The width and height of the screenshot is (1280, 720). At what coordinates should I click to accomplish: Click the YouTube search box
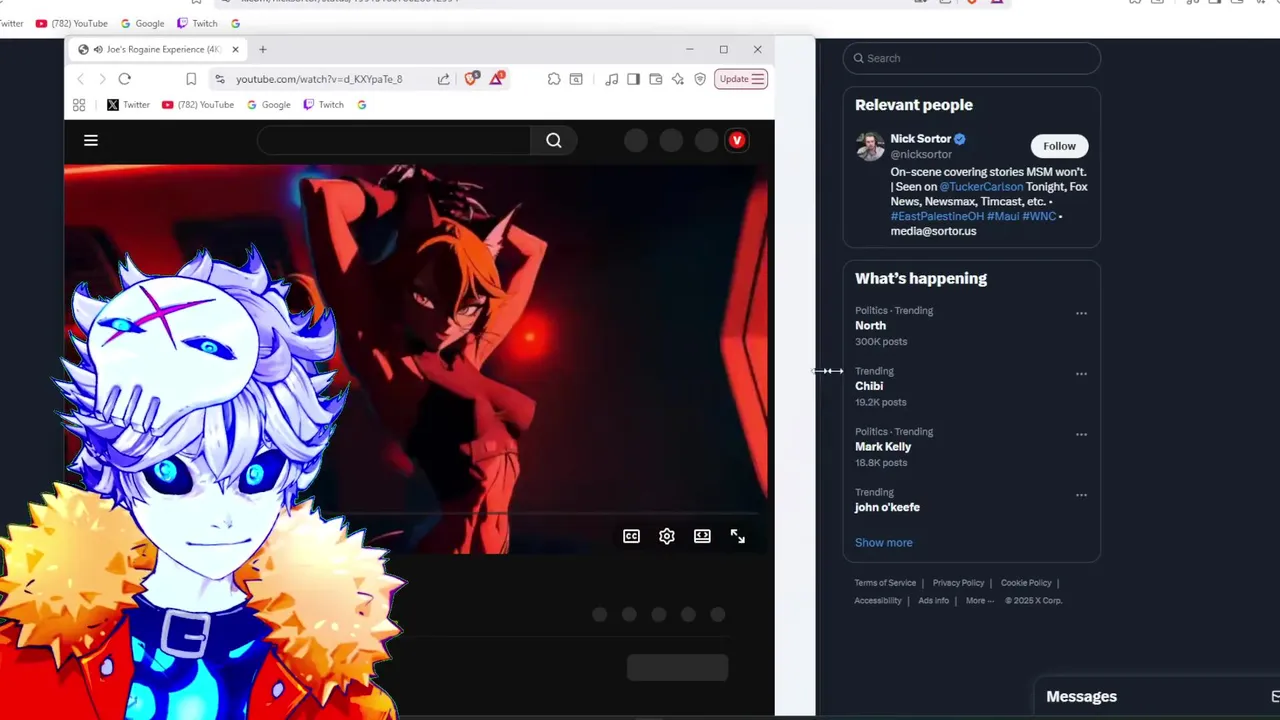394,141
